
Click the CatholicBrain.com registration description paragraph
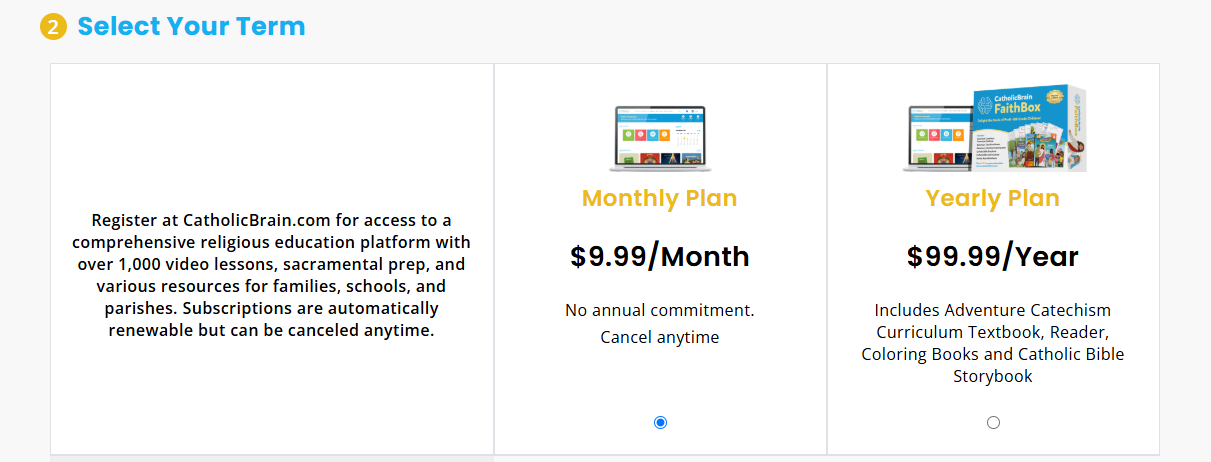pyautogui.click(x=273, y=274)
